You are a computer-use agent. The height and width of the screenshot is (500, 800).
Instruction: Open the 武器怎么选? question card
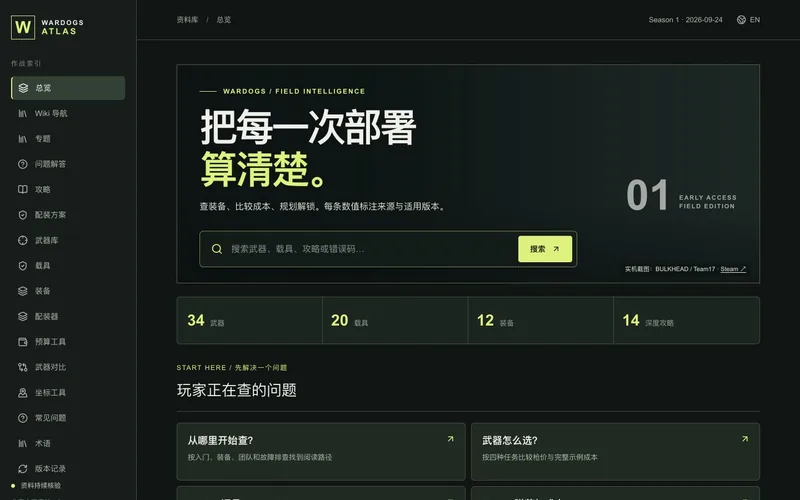[615, 452]
